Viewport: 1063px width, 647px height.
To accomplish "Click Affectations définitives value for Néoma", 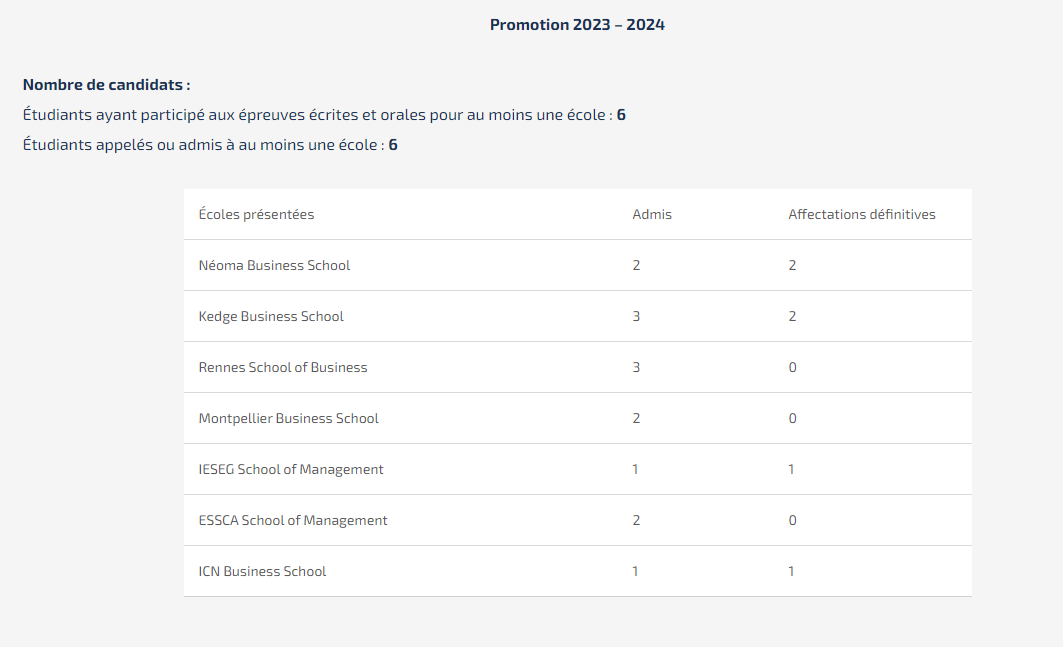I will pyautogui.click(x=792, y=265).
